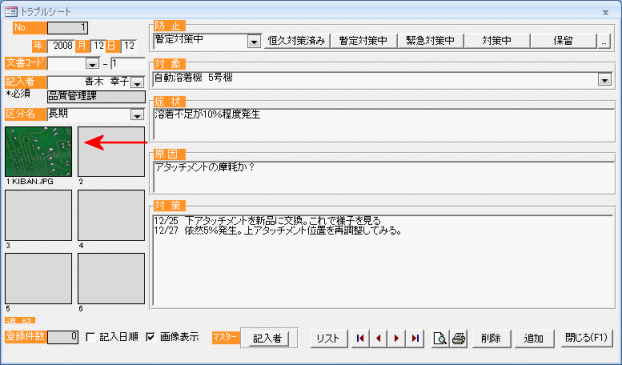622x365 pixels.
Task: Click the マスター label
Action: coord(226,338)
